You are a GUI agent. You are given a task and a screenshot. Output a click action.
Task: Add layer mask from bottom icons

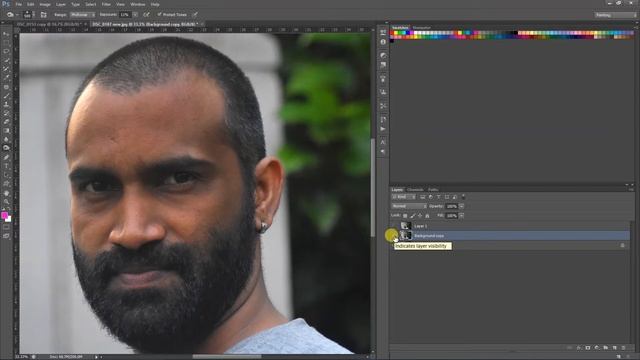tap(588, 348)
